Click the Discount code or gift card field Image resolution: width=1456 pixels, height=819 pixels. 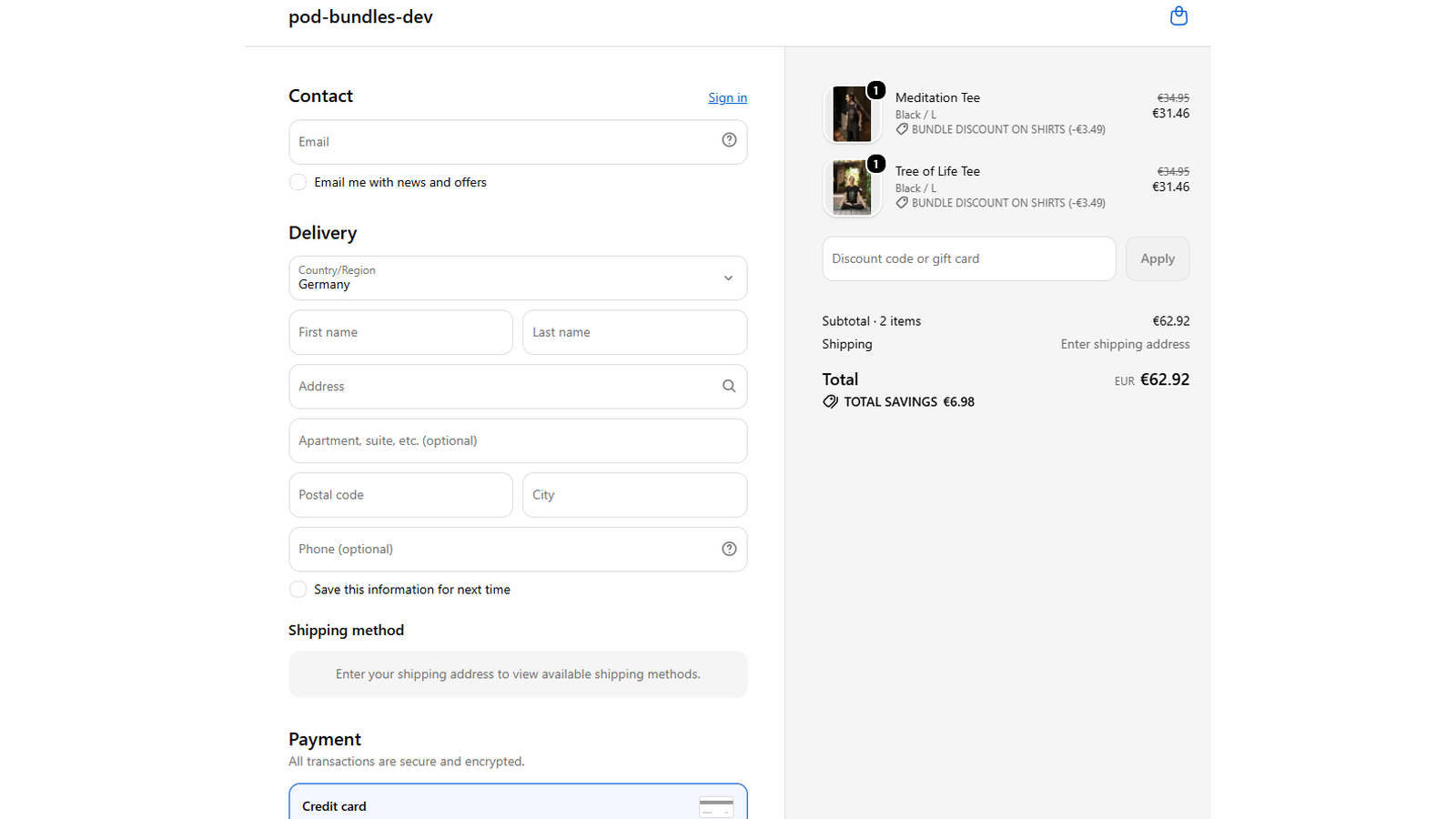point(969,258)
